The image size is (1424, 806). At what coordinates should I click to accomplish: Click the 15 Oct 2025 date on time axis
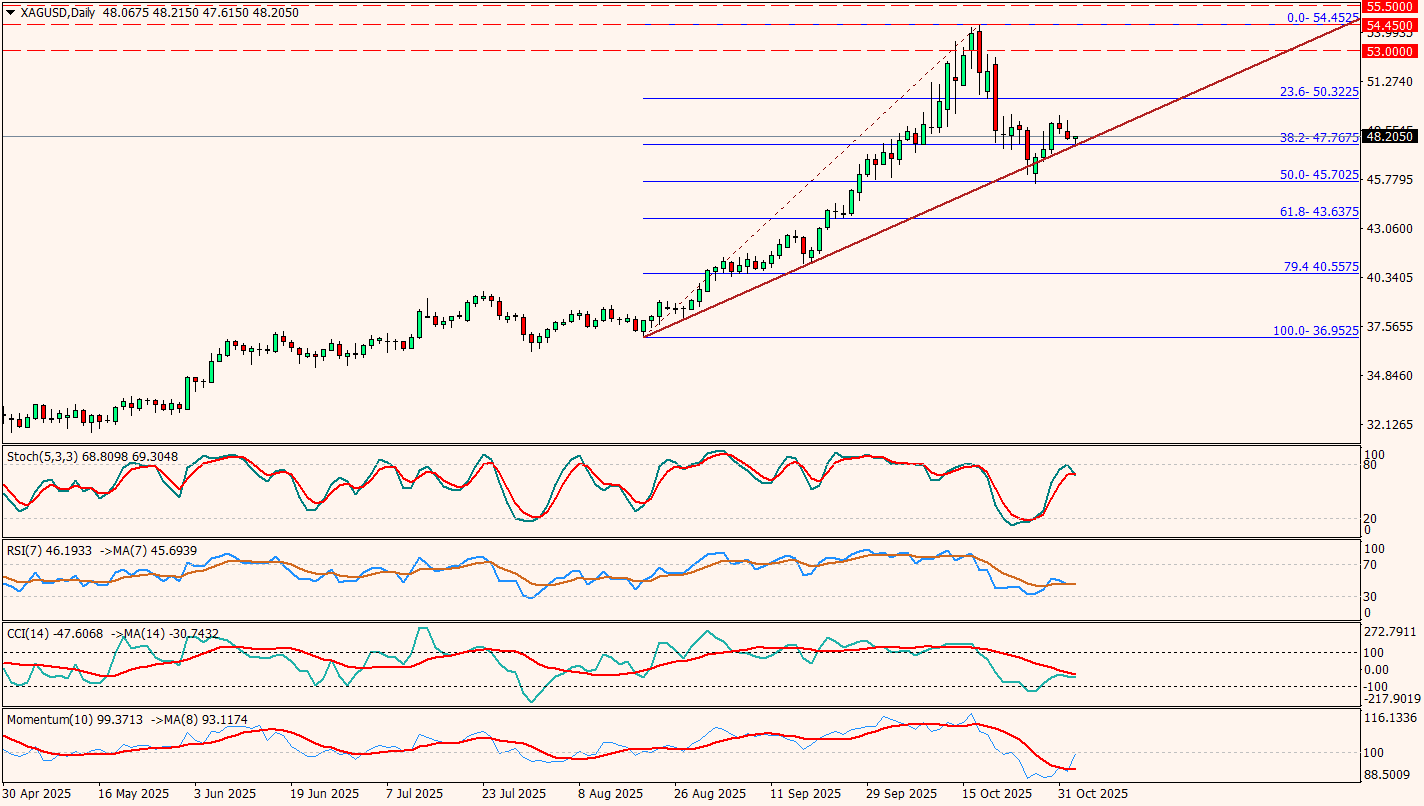(x=995, y=794)
